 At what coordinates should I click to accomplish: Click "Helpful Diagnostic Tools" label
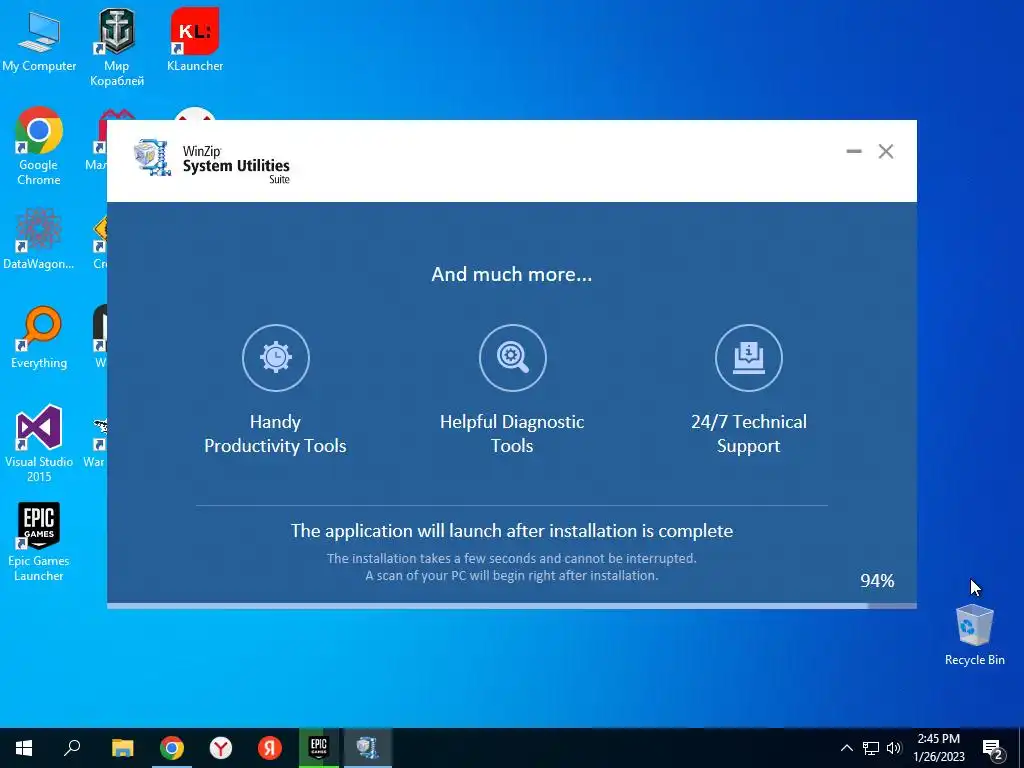512,434
